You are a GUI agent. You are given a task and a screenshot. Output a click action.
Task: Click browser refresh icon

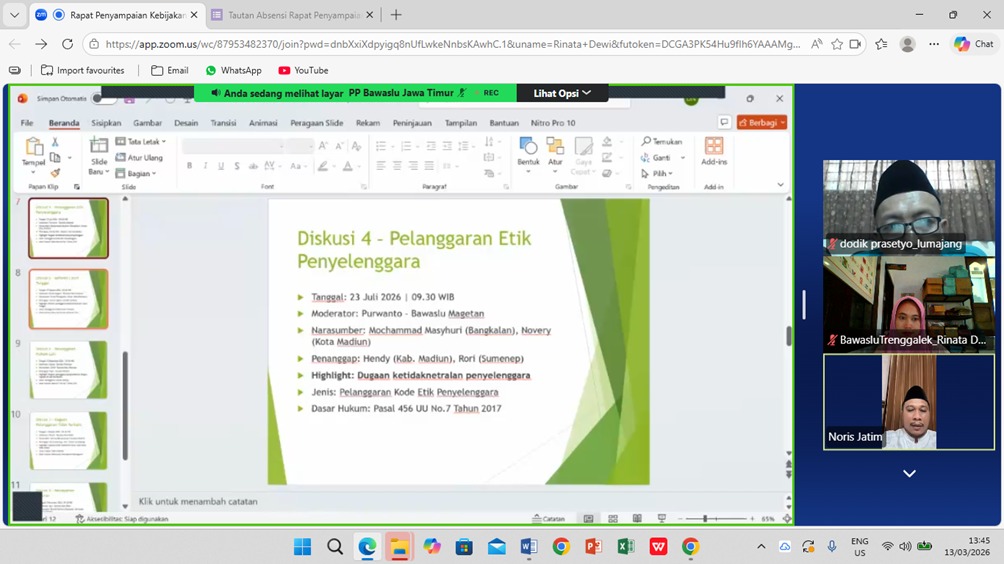coord(67,44)
